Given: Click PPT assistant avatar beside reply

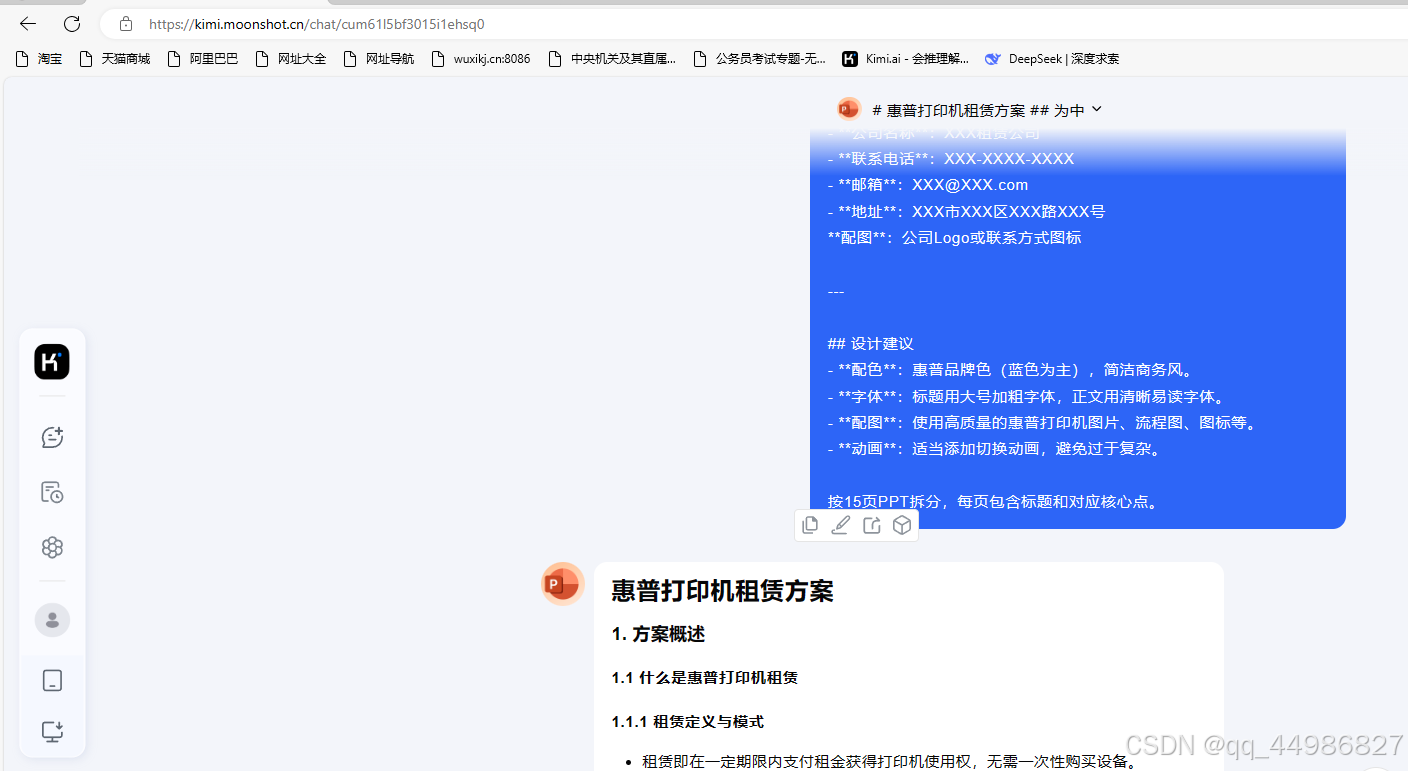Looking at the screenshot, I should coord(563,584).
